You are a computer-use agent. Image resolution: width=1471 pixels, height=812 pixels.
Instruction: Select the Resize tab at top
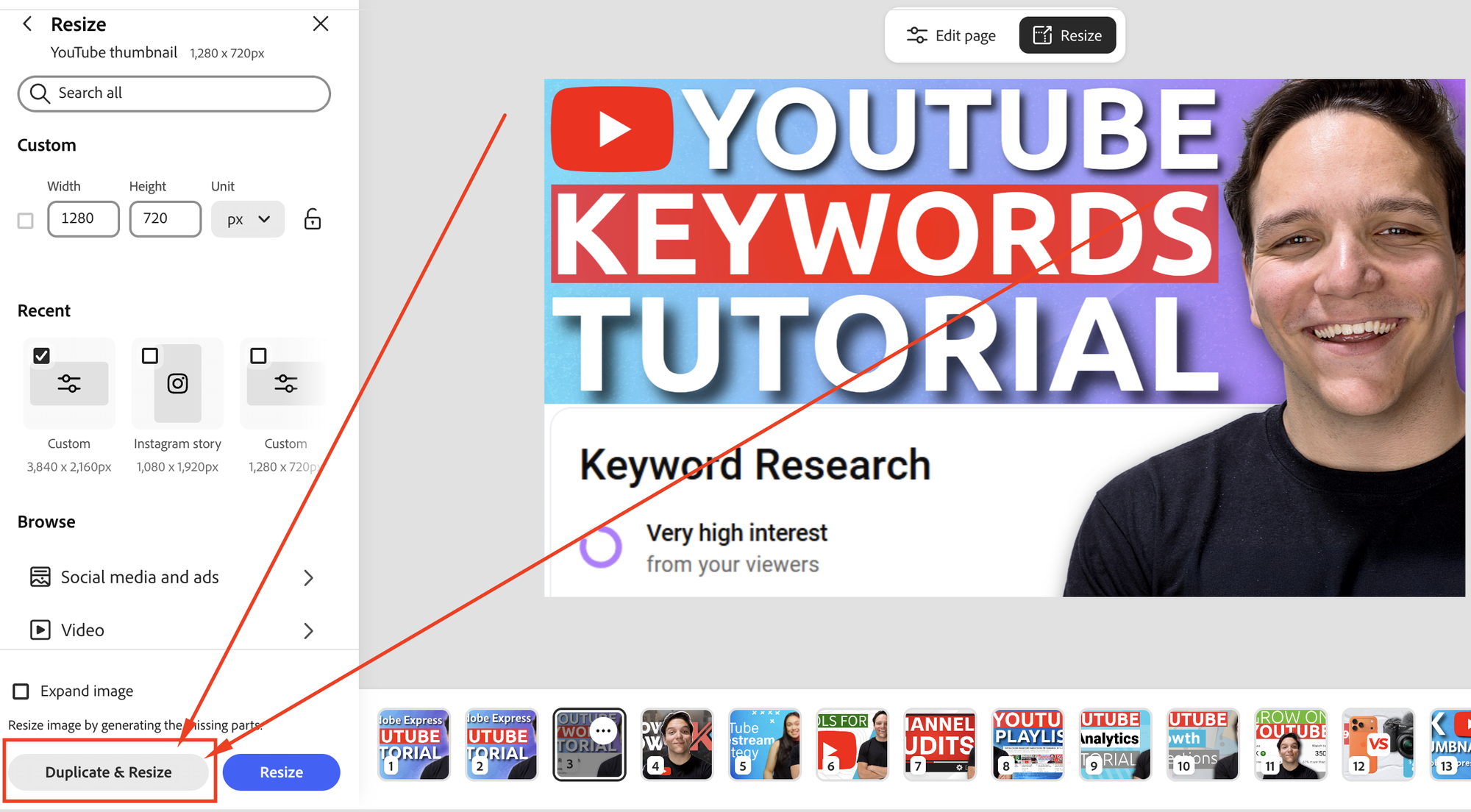pyautogui.click(x=1067, y=35)
